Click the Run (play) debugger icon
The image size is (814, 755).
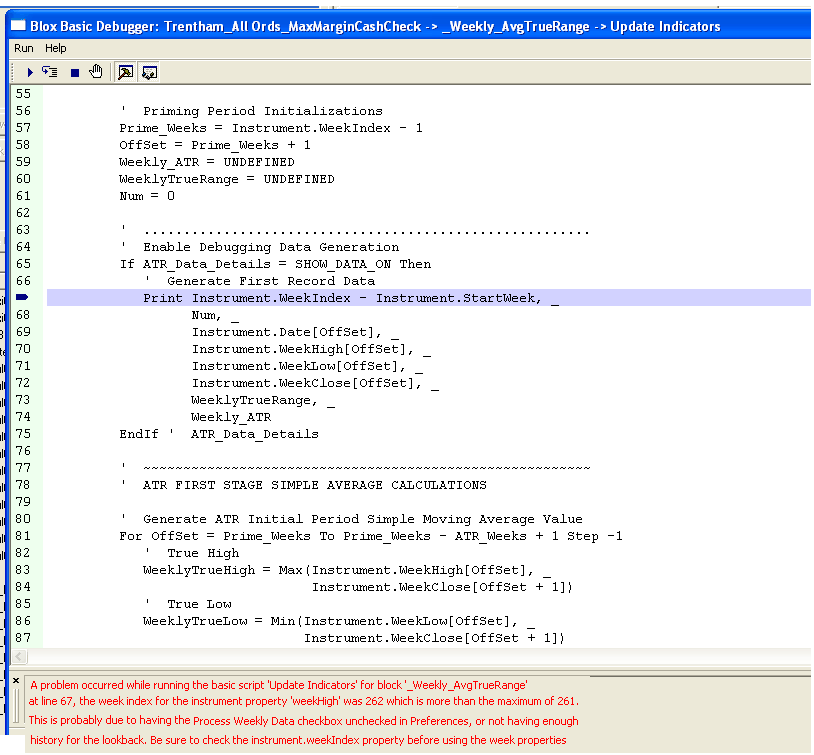pyautogui.click(x=30, y=72)
